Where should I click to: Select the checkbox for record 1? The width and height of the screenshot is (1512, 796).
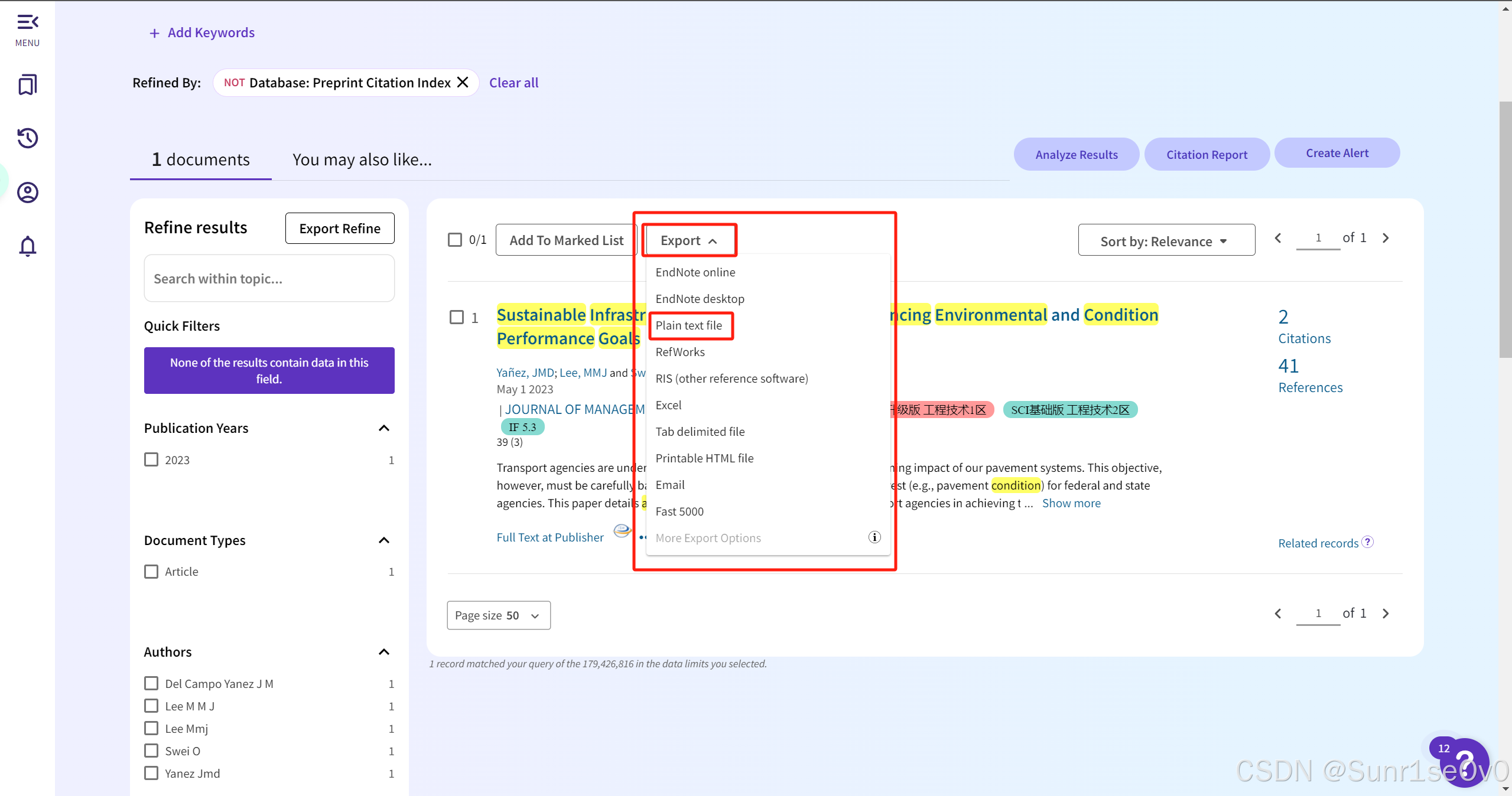click(457, 318)
